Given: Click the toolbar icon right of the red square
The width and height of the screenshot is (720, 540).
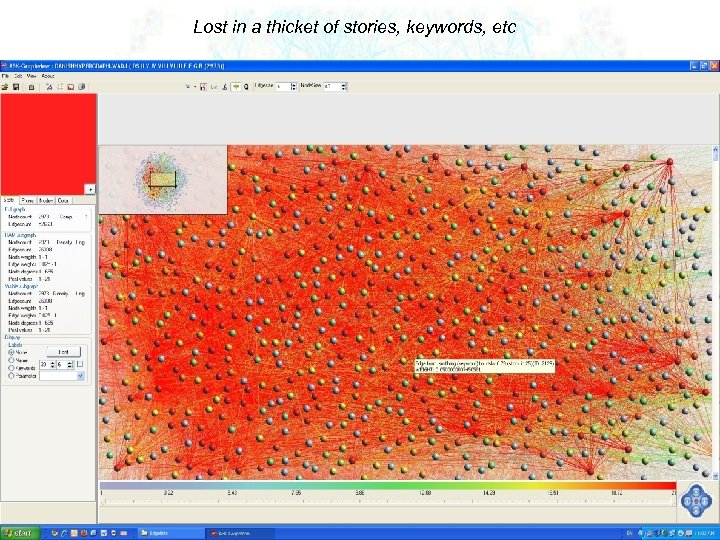Looking at the screenshot, I should tap(81, 86).
